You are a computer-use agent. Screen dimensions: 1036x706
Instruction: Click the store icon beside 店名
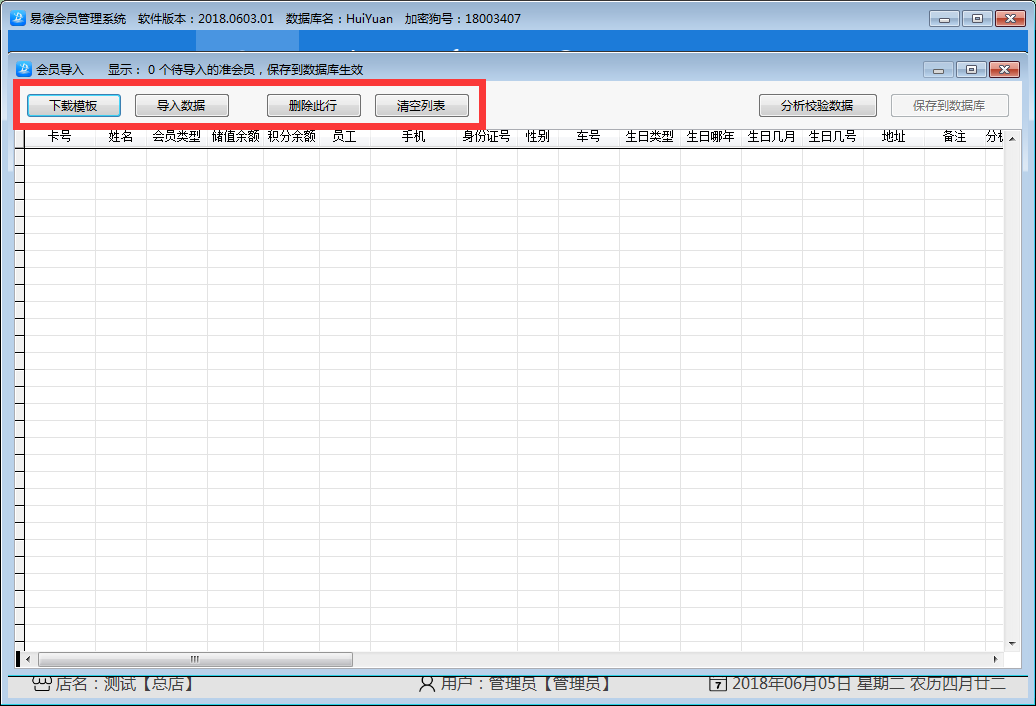pyautogui.click(x=42, y=684)
